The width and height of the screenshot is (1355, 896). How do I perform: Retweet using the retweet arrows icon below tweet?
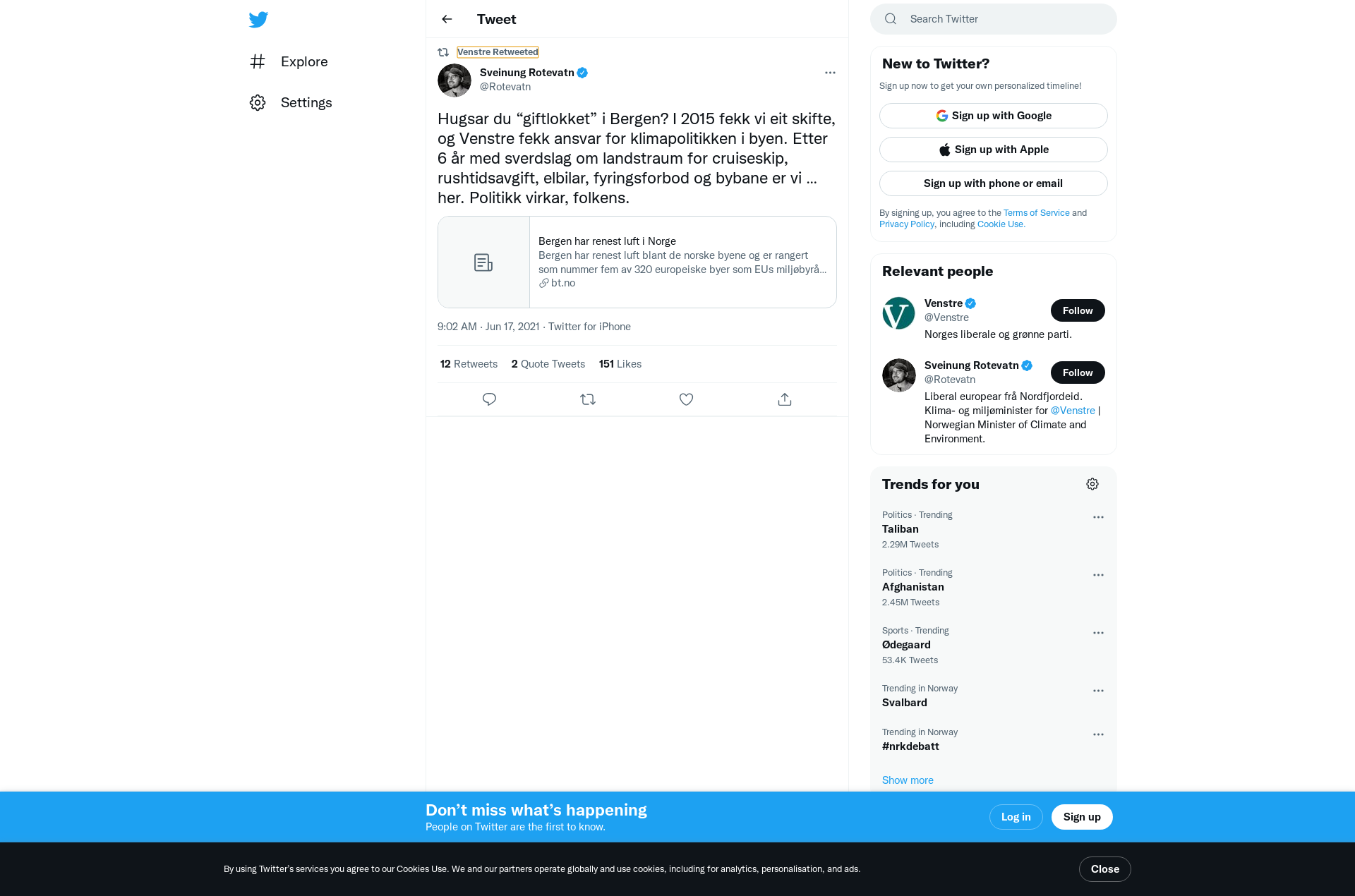[x=588, y=399]
